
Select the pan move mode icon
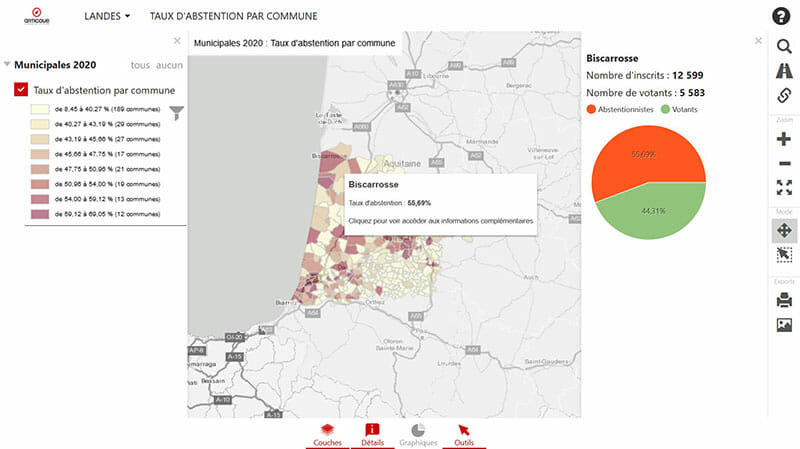784,231
